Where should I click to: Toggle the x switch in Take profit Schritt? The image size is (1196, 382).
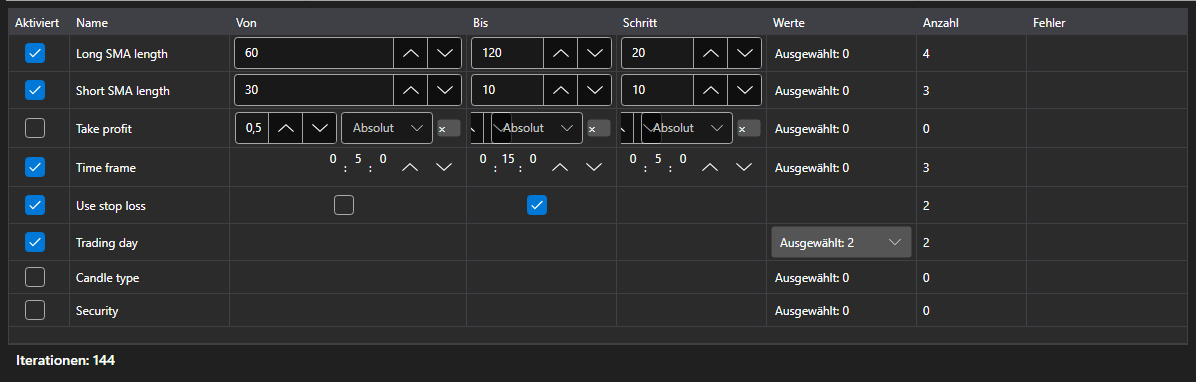coord(749,128)
